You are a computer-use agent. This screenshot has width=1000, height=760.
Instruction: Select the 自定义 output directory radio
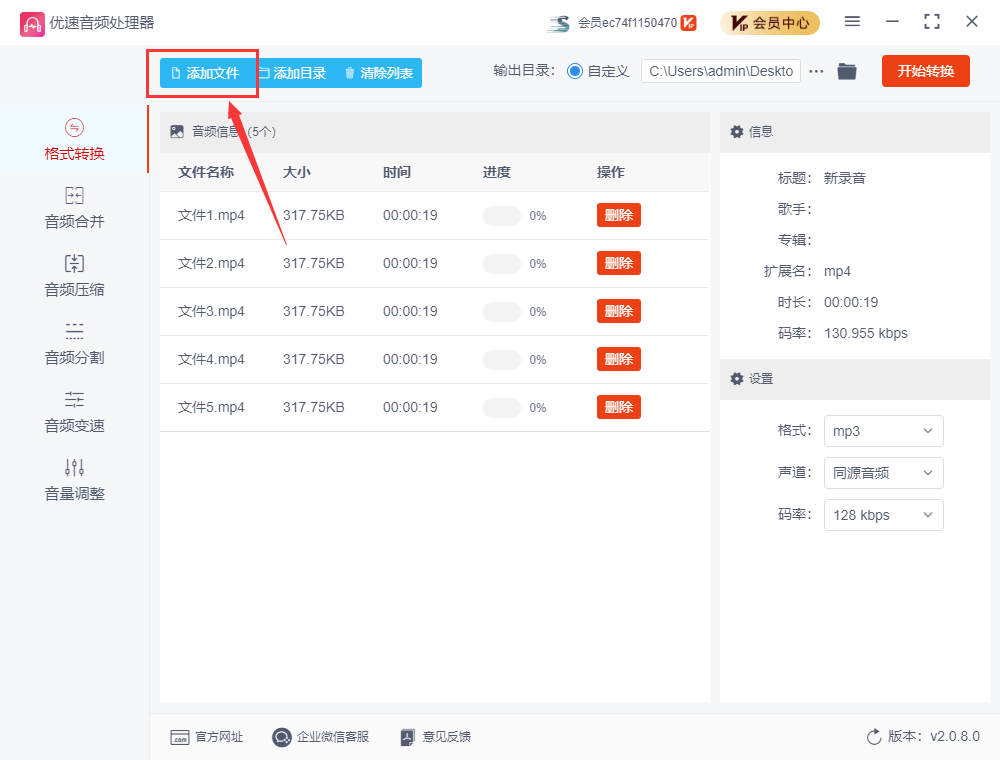[575, 71]
